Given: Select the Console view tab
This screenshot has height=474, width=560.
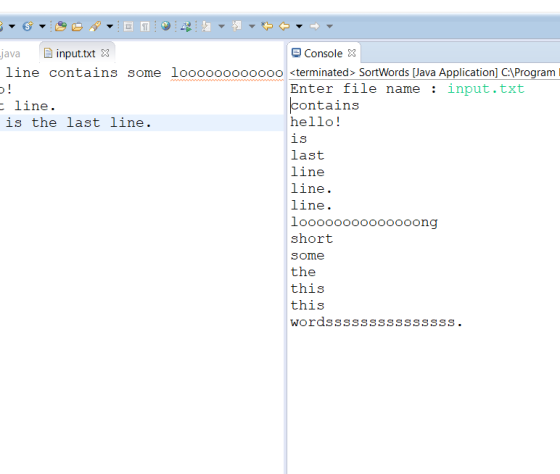Looking at the screenshot, I should coord(323,53).
